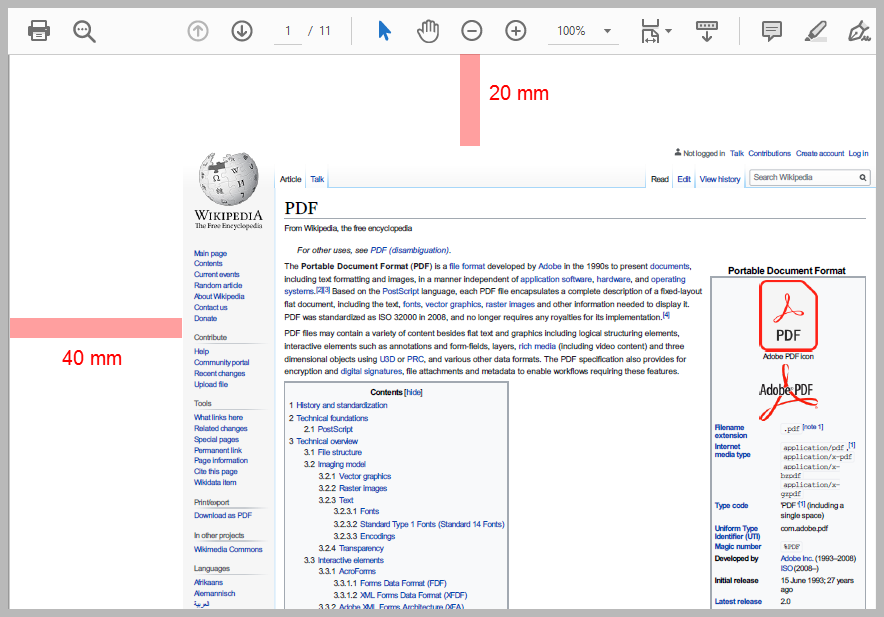The width and height of the screenshot is (884, 617).
Task: Expand the page fit options arrow
Action: pyautogui.click(x=669, y=31)
